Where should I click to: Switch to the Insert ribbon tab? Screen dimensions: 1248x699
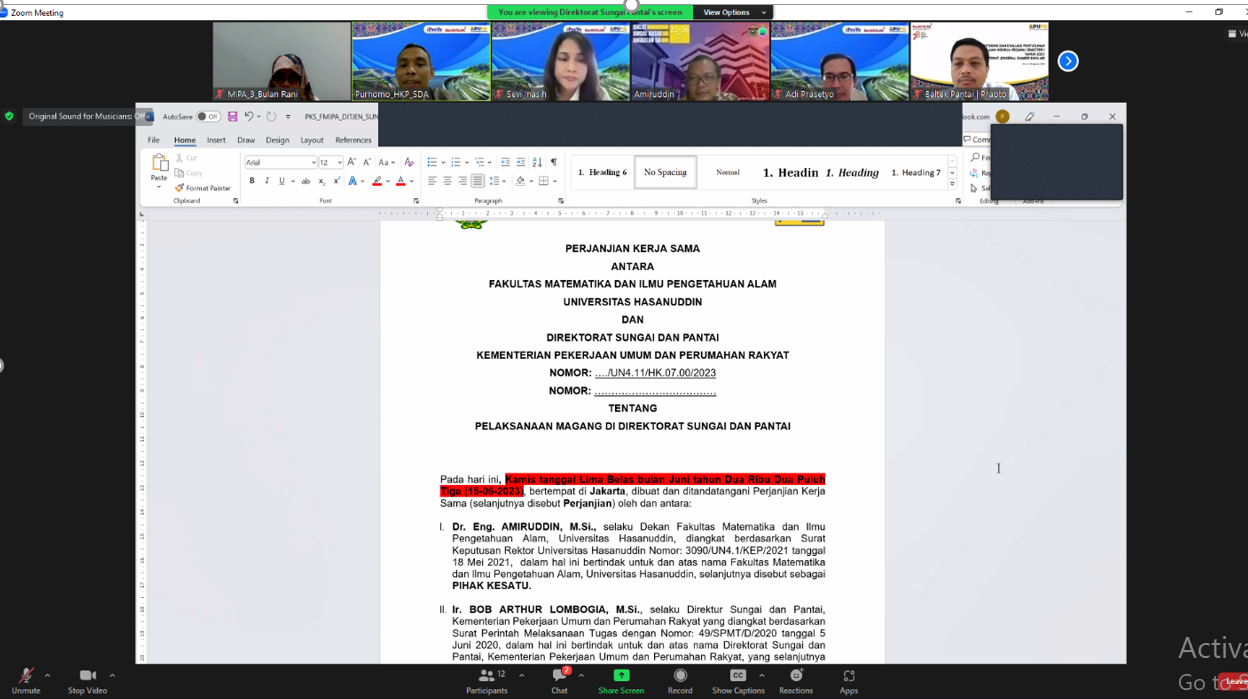216,140
